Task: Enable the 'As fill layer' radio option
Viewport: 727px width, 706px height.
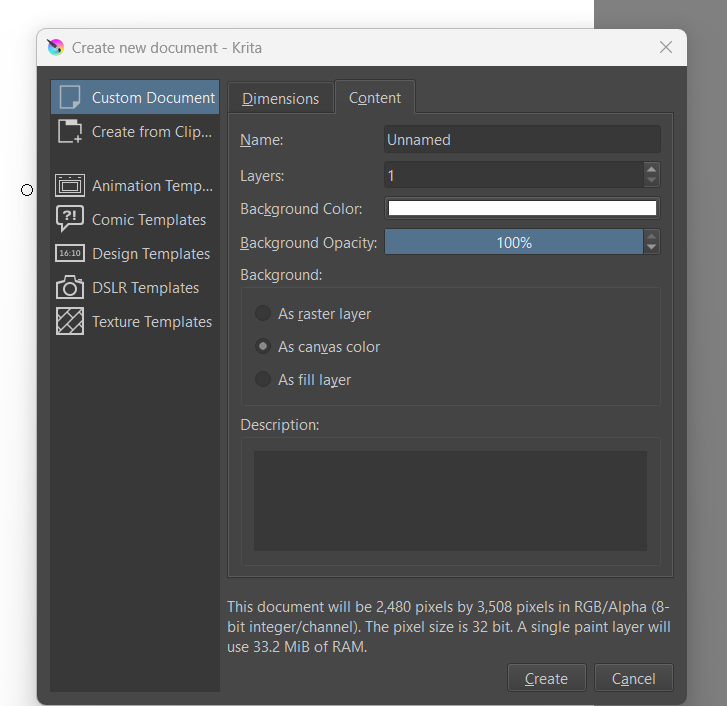Action: click(x=263, y=380)
